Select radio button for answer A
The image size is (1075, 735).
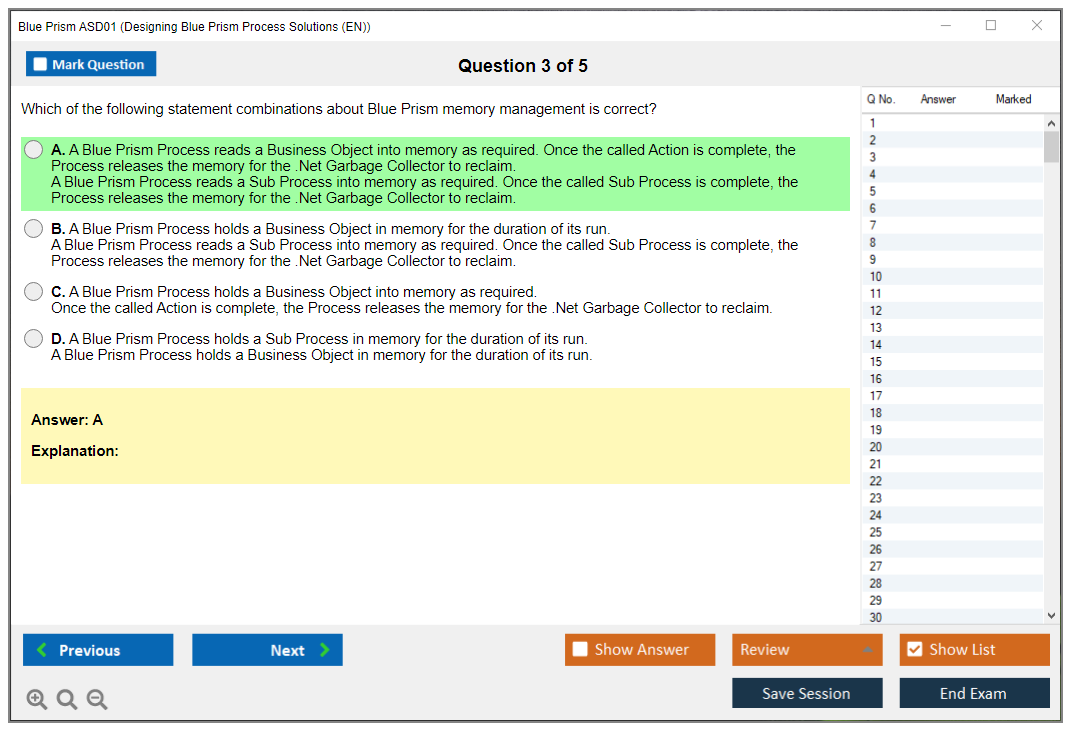point(34,150)
